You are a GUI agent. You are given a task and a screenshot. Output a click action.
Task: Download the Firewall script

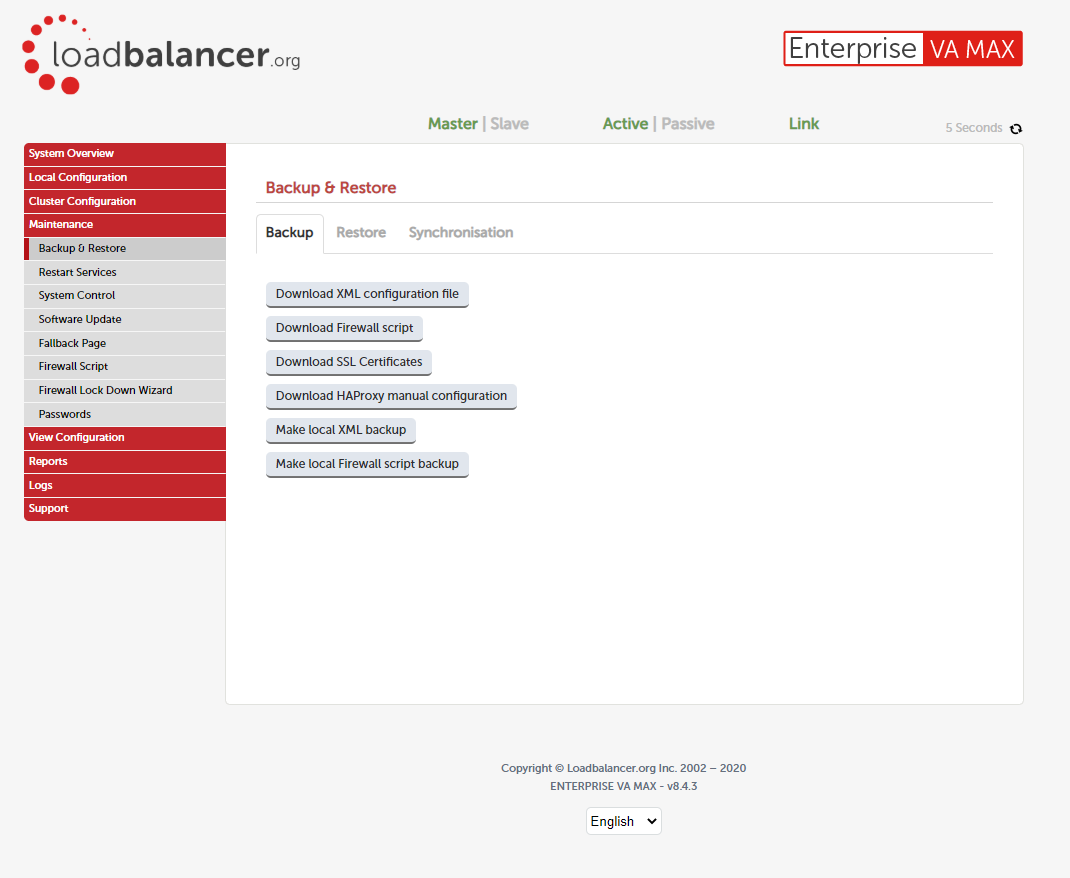[x=344, y=328]
